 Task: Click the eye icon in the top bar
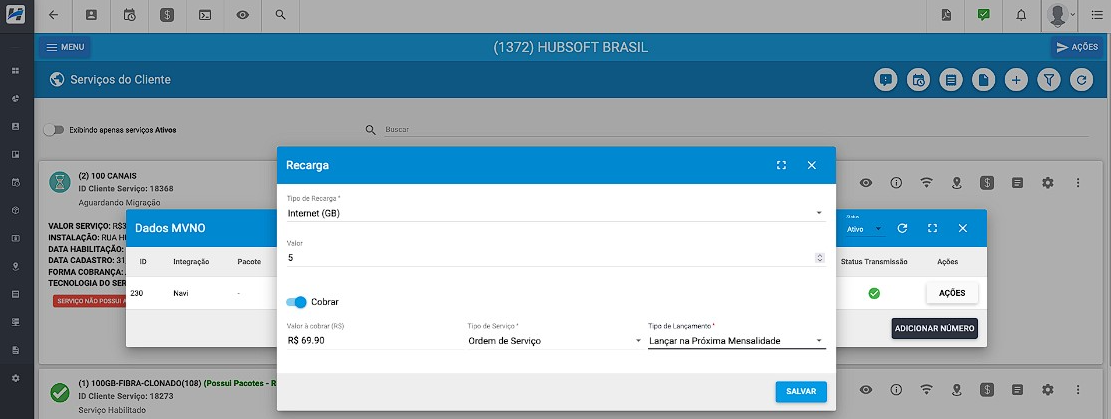pos(242,14)
